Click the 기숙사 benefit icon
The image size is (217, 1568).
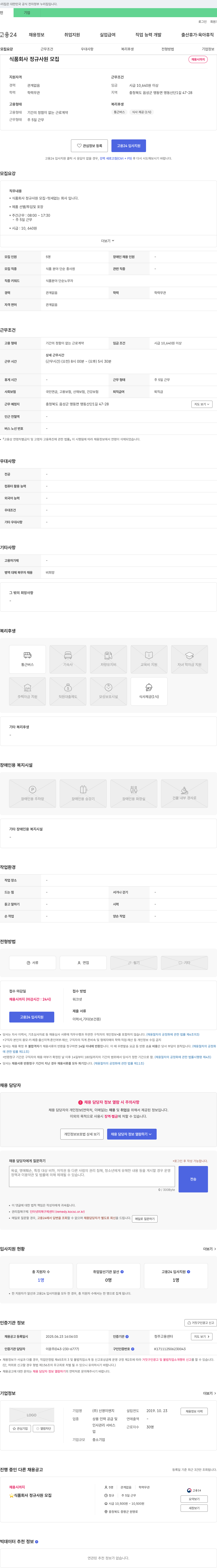click(x=68, y=659)
